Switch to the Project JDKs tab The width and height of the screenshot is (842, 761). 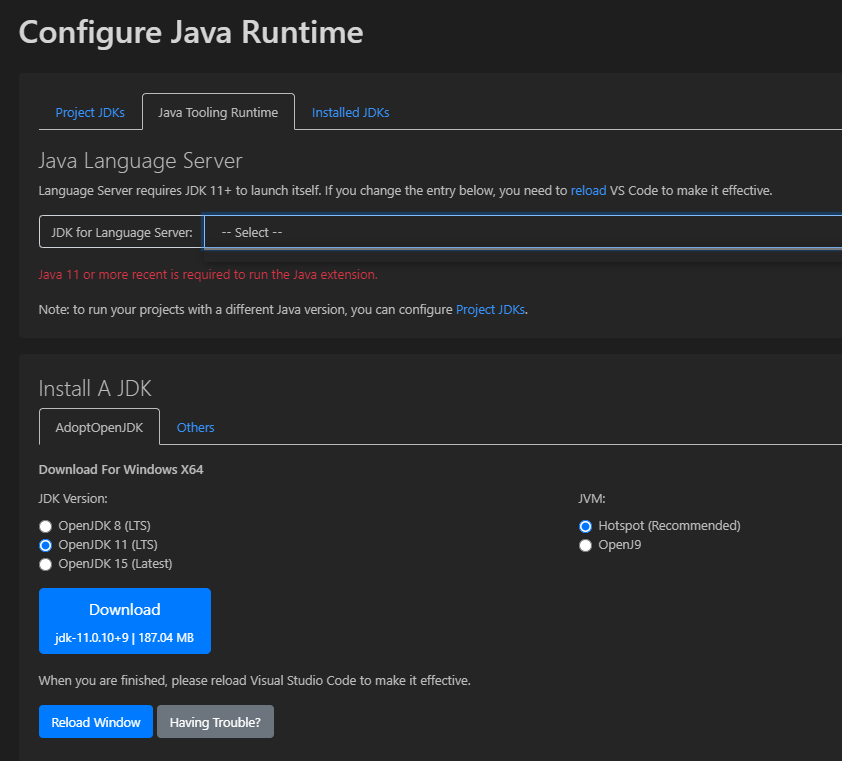coord(90,112)
